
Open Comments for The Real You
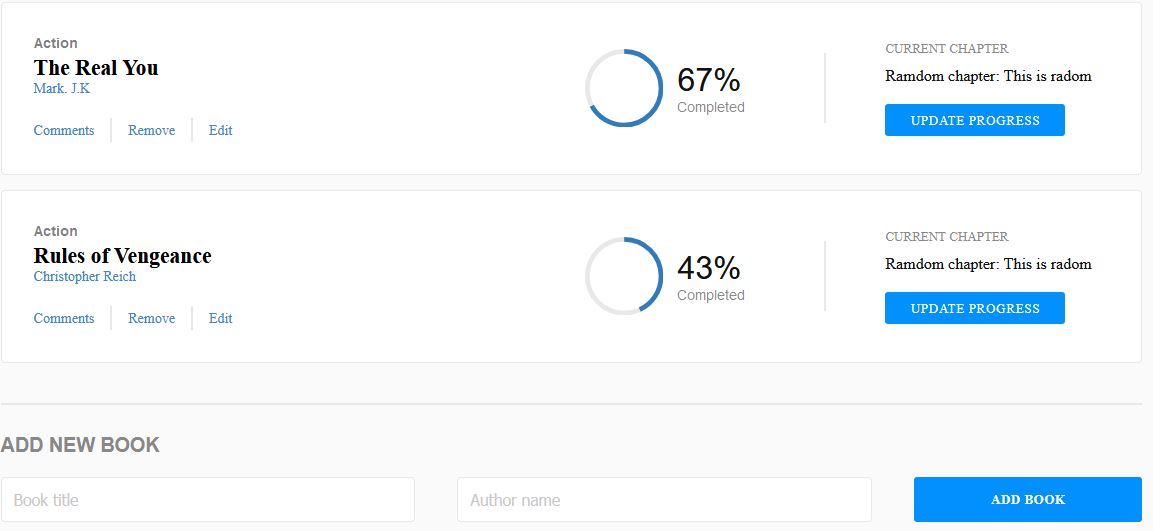coord(64,130)
